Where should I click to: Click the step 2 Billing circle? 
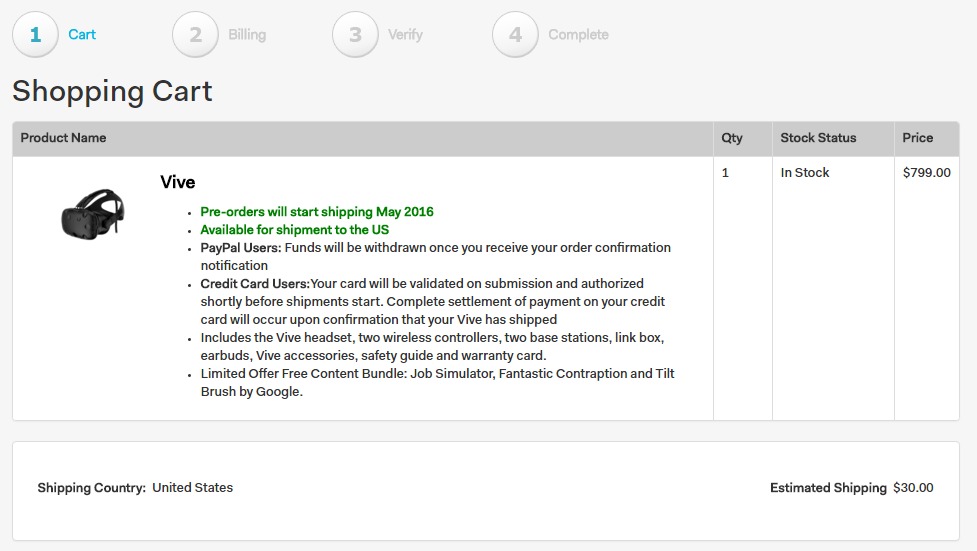[196, 35]
